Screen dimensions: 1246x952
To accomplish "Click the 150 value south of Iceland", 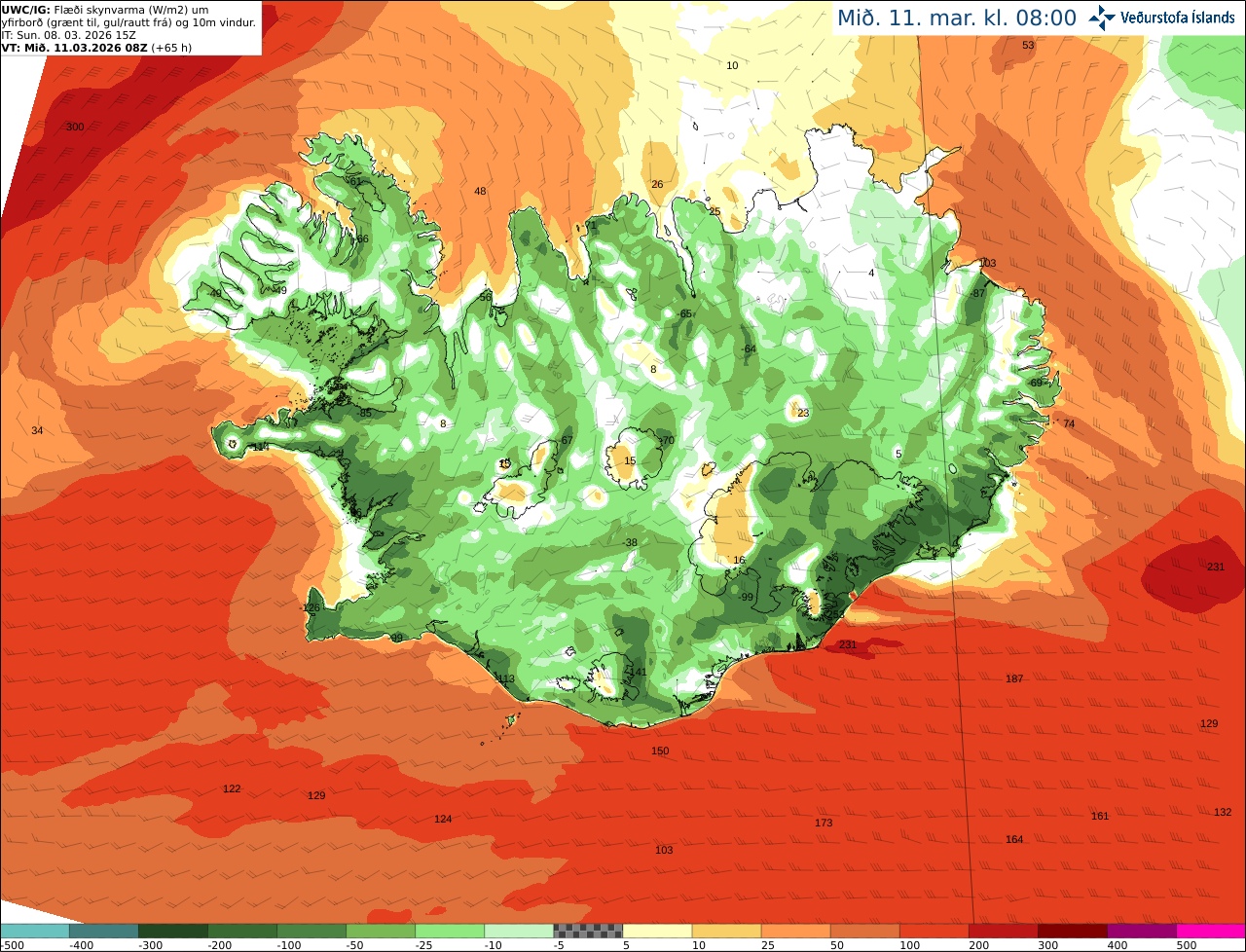I will (660, 751).
